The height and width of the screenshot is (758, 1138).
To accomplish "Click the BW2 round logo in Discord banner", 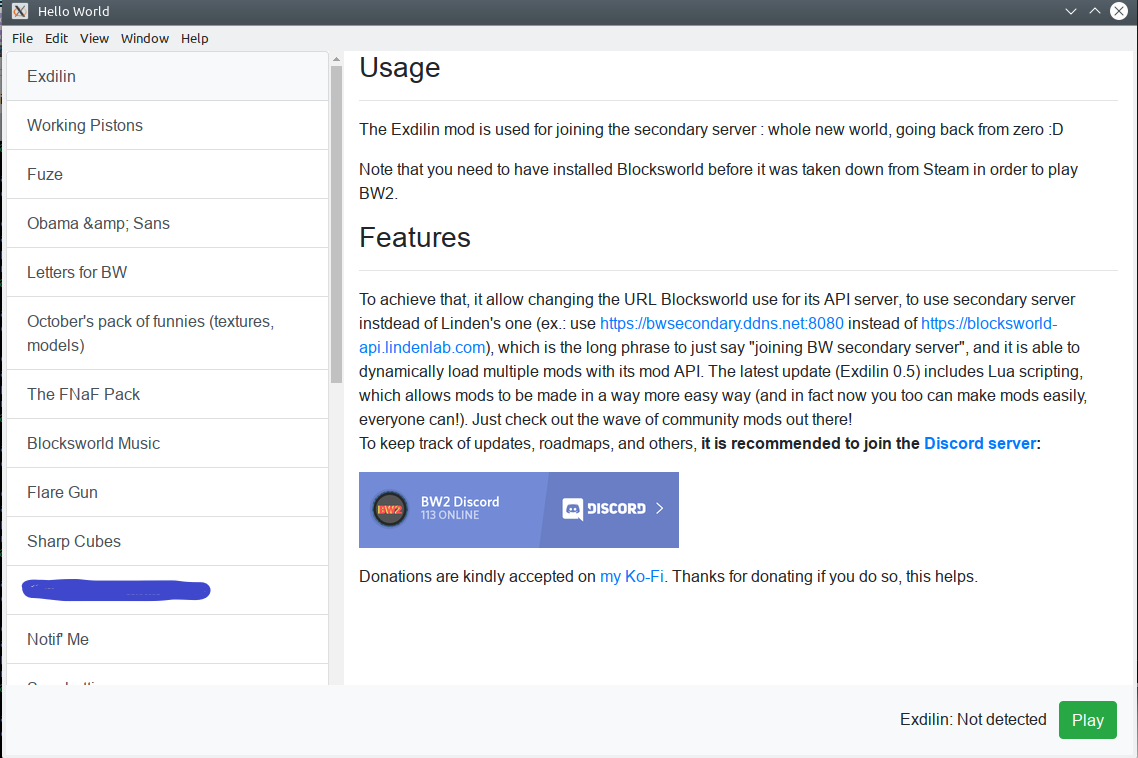I will tap(390, 509).
